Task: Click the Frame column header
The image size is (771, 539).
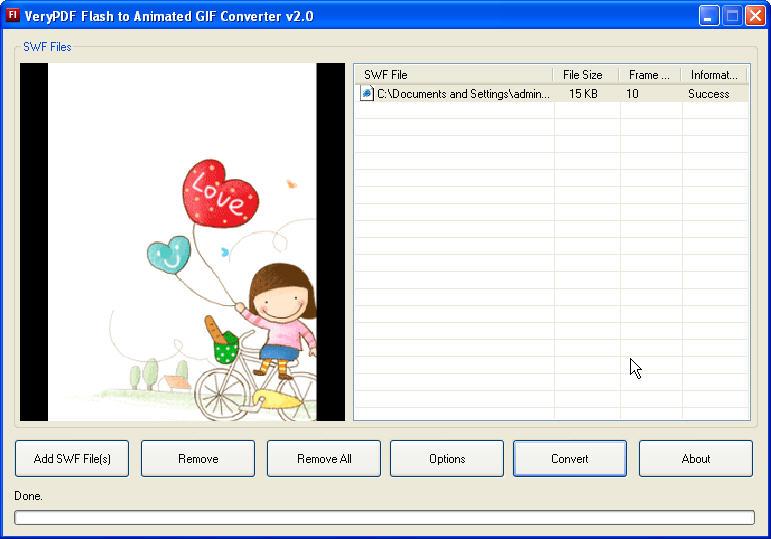Action: pyautogui.click(x=650, y=75)
